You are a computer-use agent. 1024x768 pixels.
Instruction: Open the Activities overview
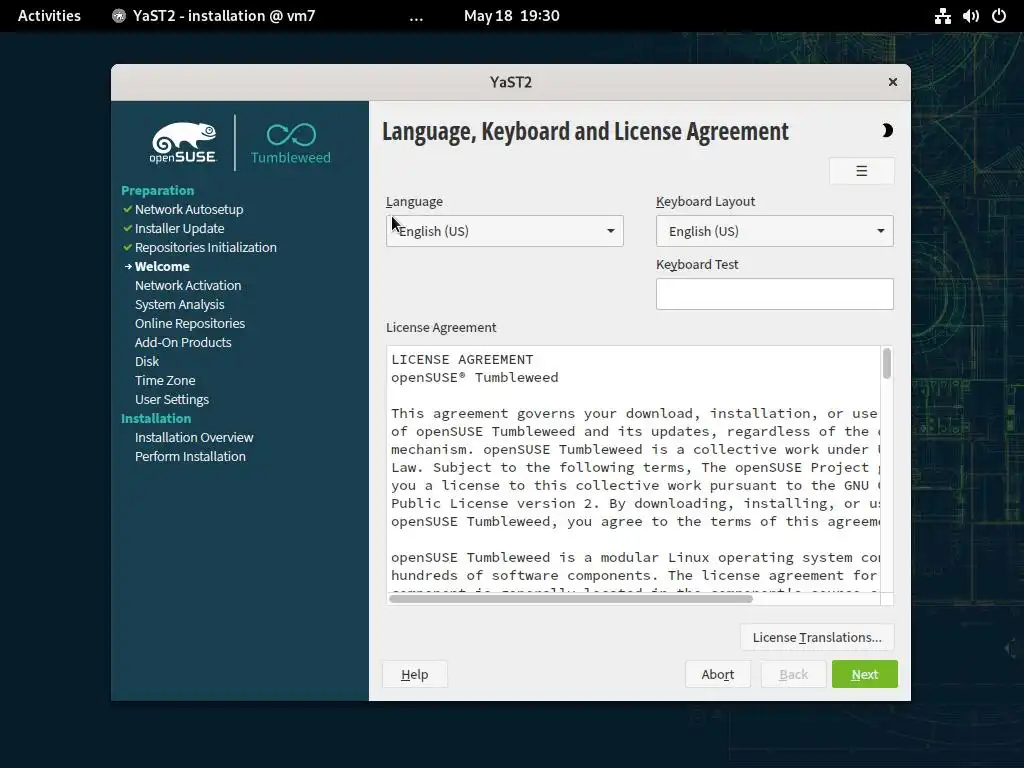coord(49,16)
